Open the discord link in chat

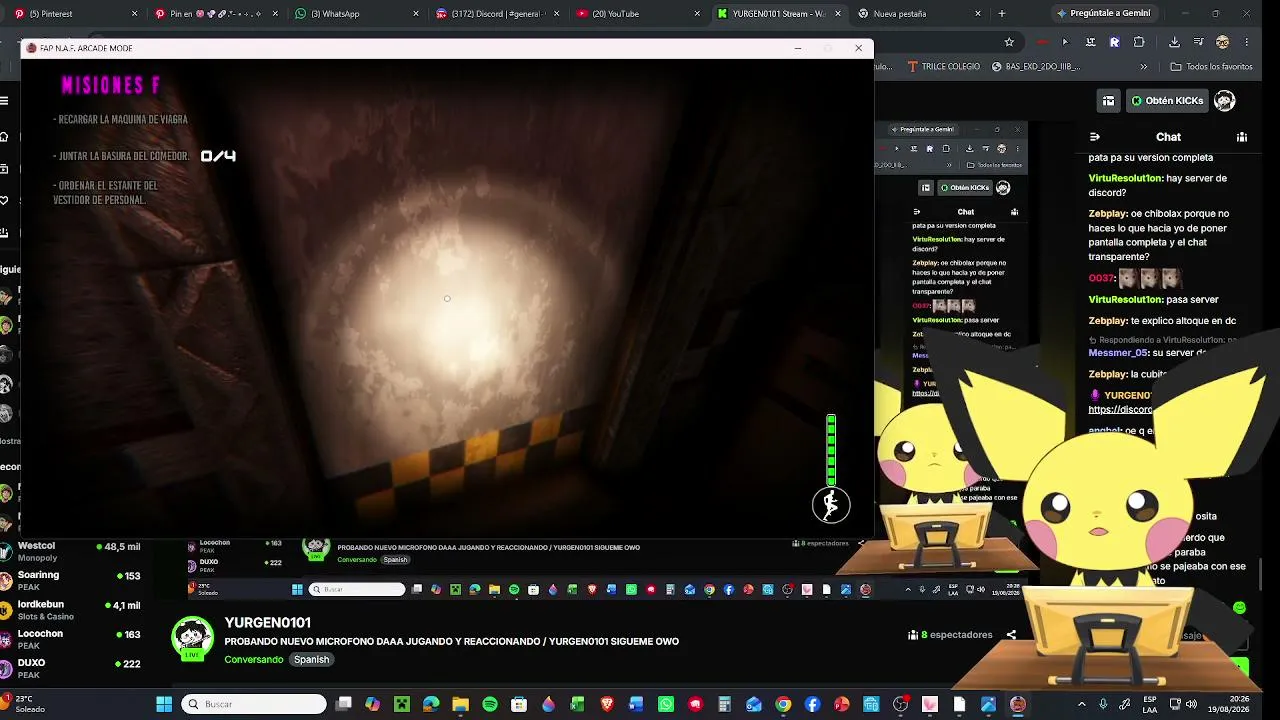(x=1120, y=409)
